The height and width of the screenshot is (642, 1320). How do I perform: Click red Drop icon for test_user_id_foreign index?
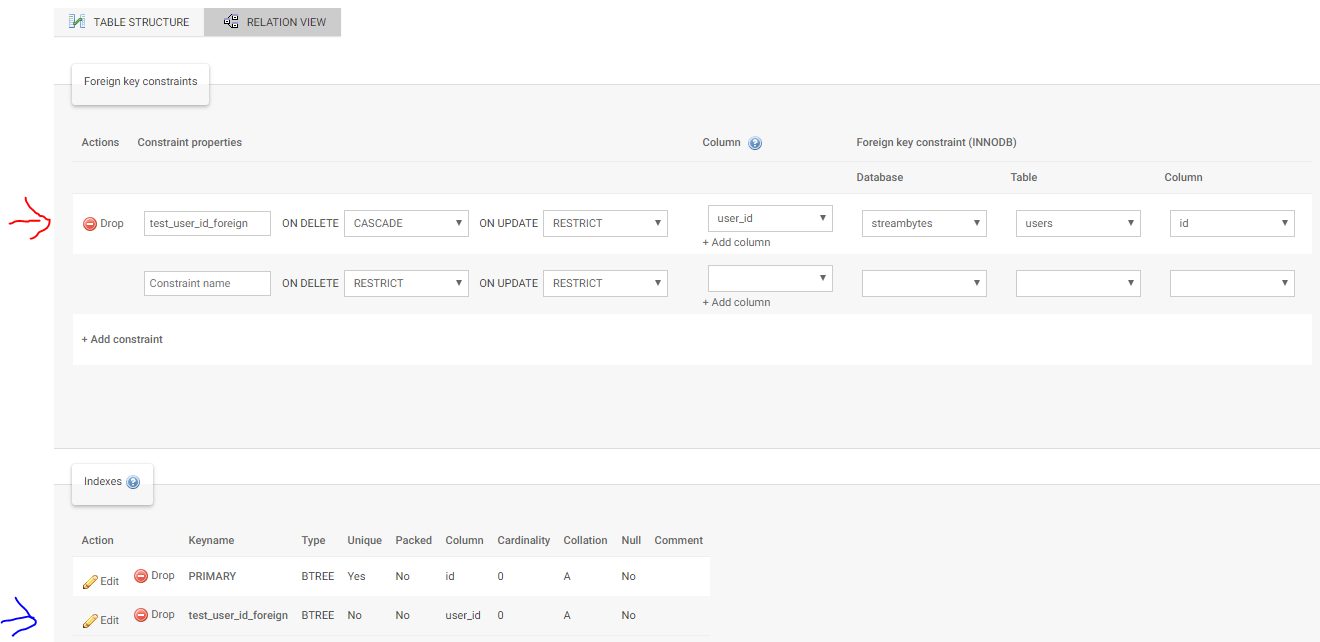pyautogui.click(x=141, y=615)
